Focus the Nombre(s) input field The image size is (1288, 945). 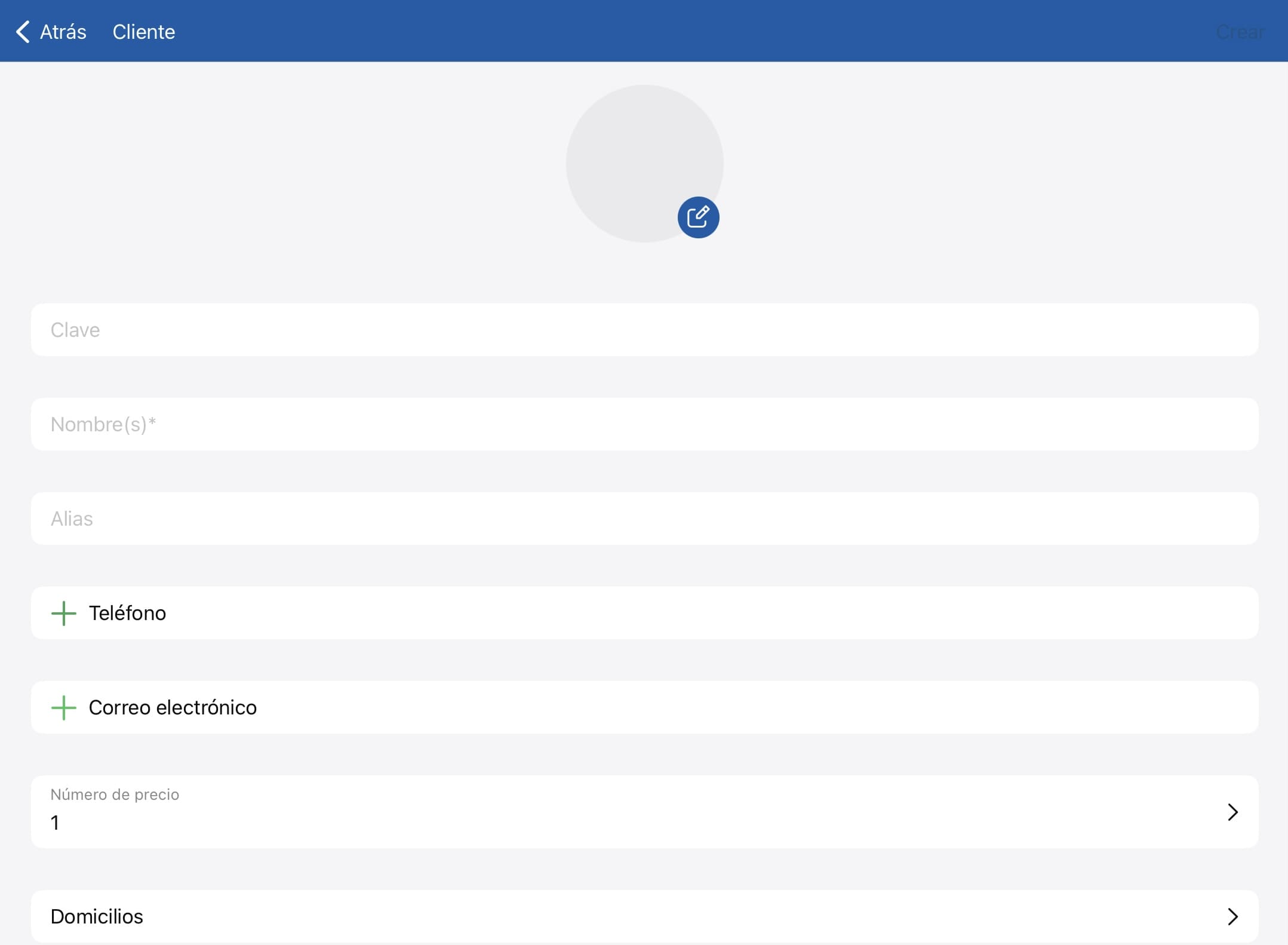[x=644, y=424]
